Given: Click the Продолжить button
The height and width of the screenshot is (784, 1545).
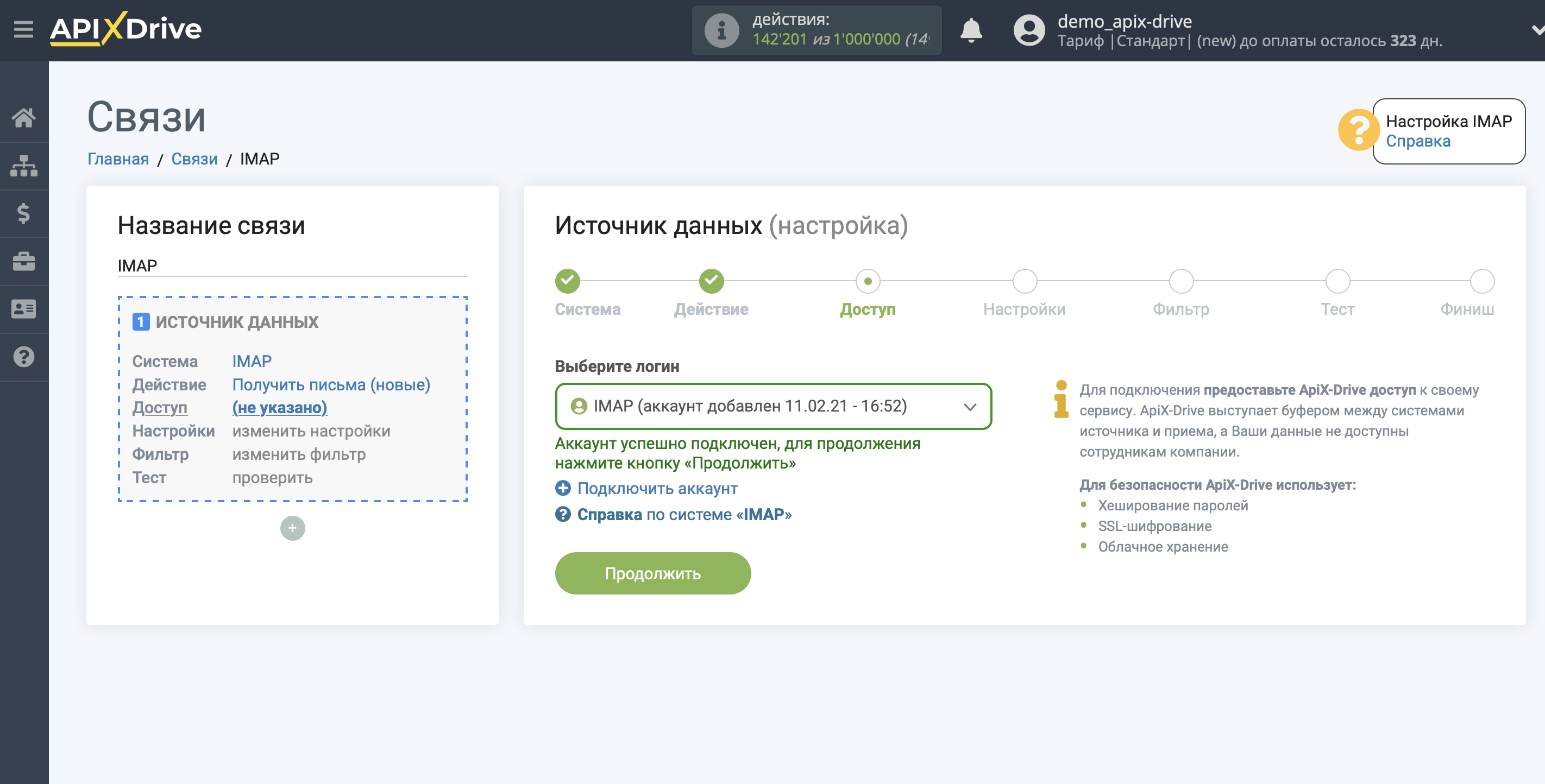Looking at the screenshot, I should (x=652, y=574).
